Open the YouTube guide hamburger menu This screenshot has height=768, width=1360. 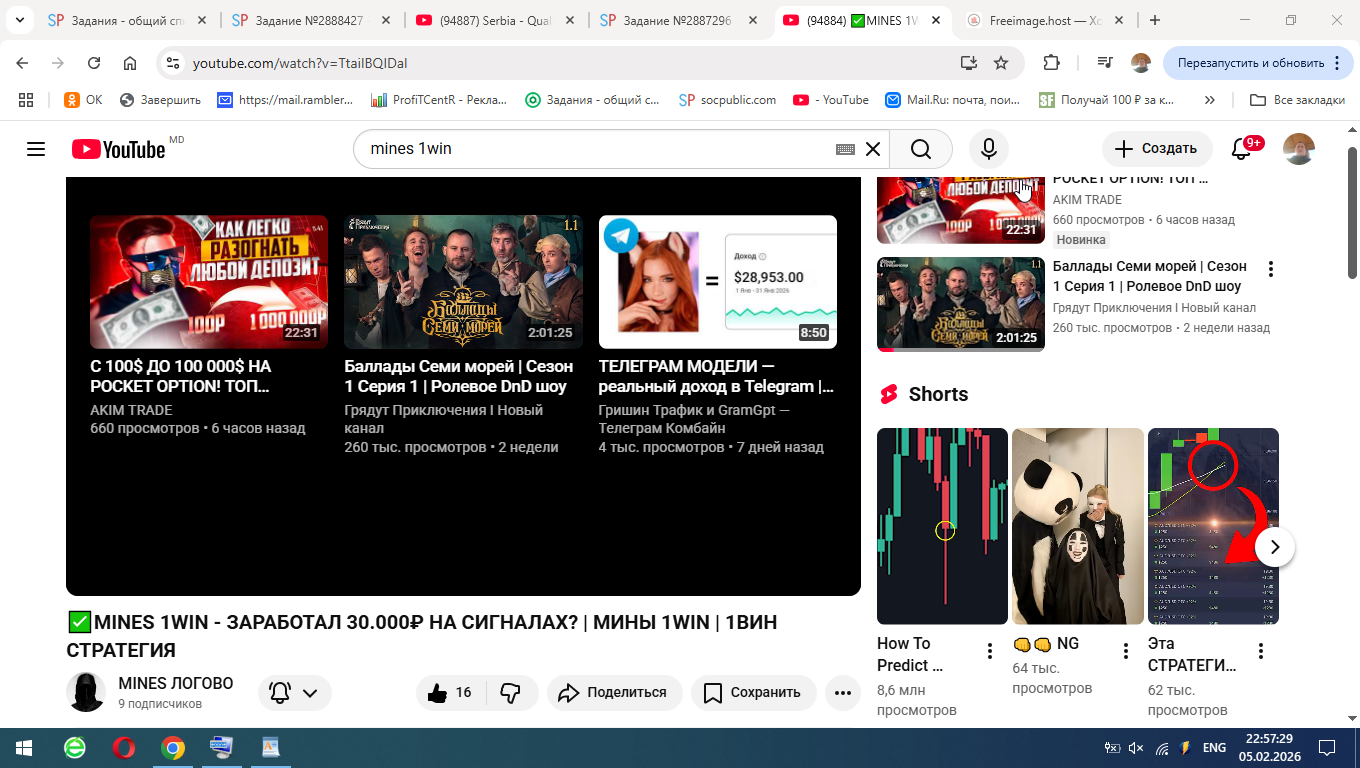[36, 149]
